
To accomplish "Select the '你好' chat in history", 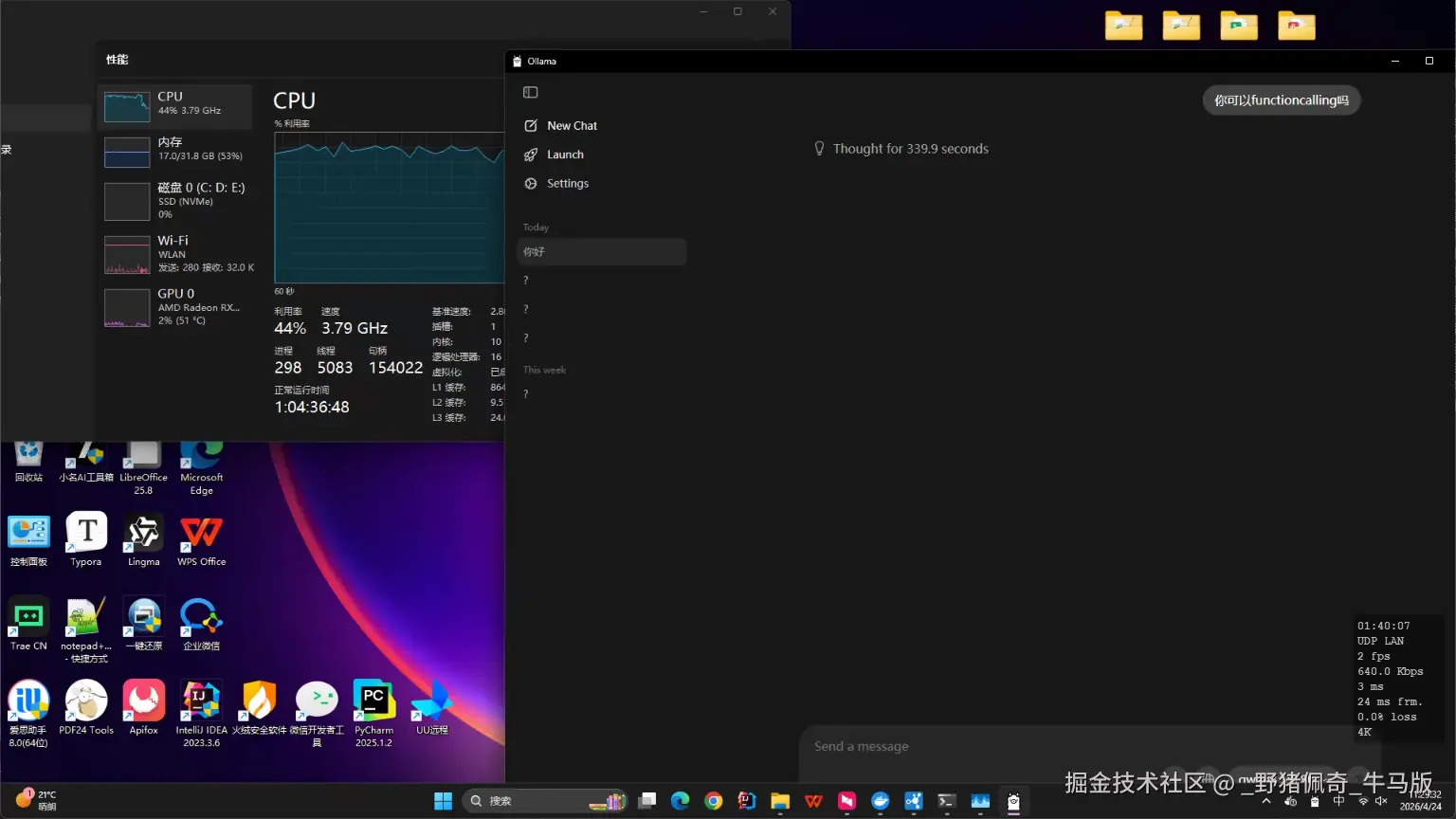I will 600,252.
